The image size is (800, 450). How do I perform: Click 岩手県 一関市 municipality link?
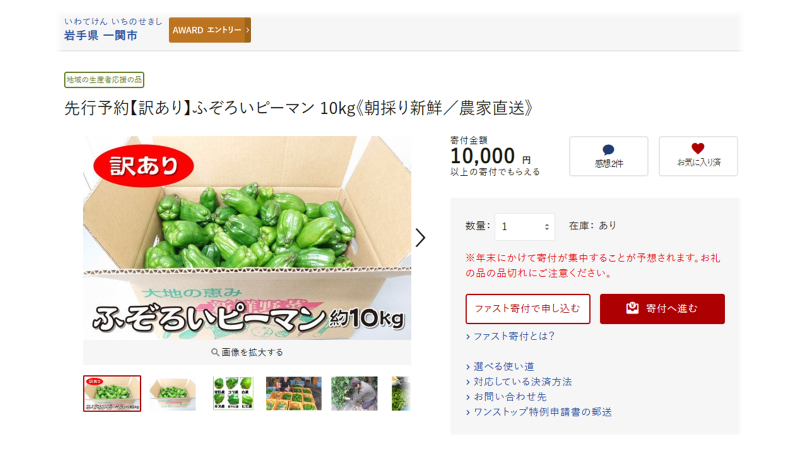101,35
